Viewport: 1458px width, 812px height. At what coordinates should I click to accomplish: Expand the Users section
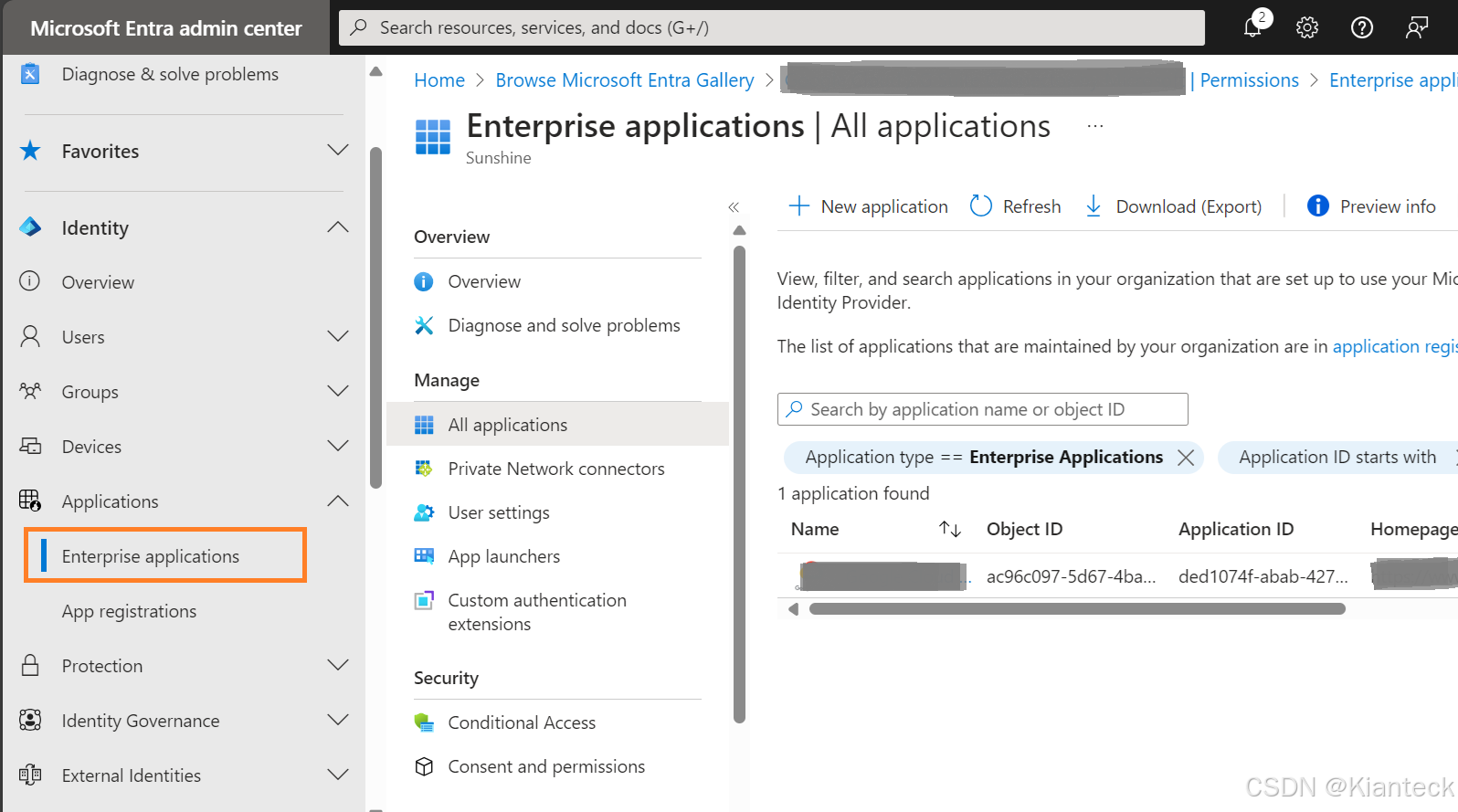pos(338,337)
